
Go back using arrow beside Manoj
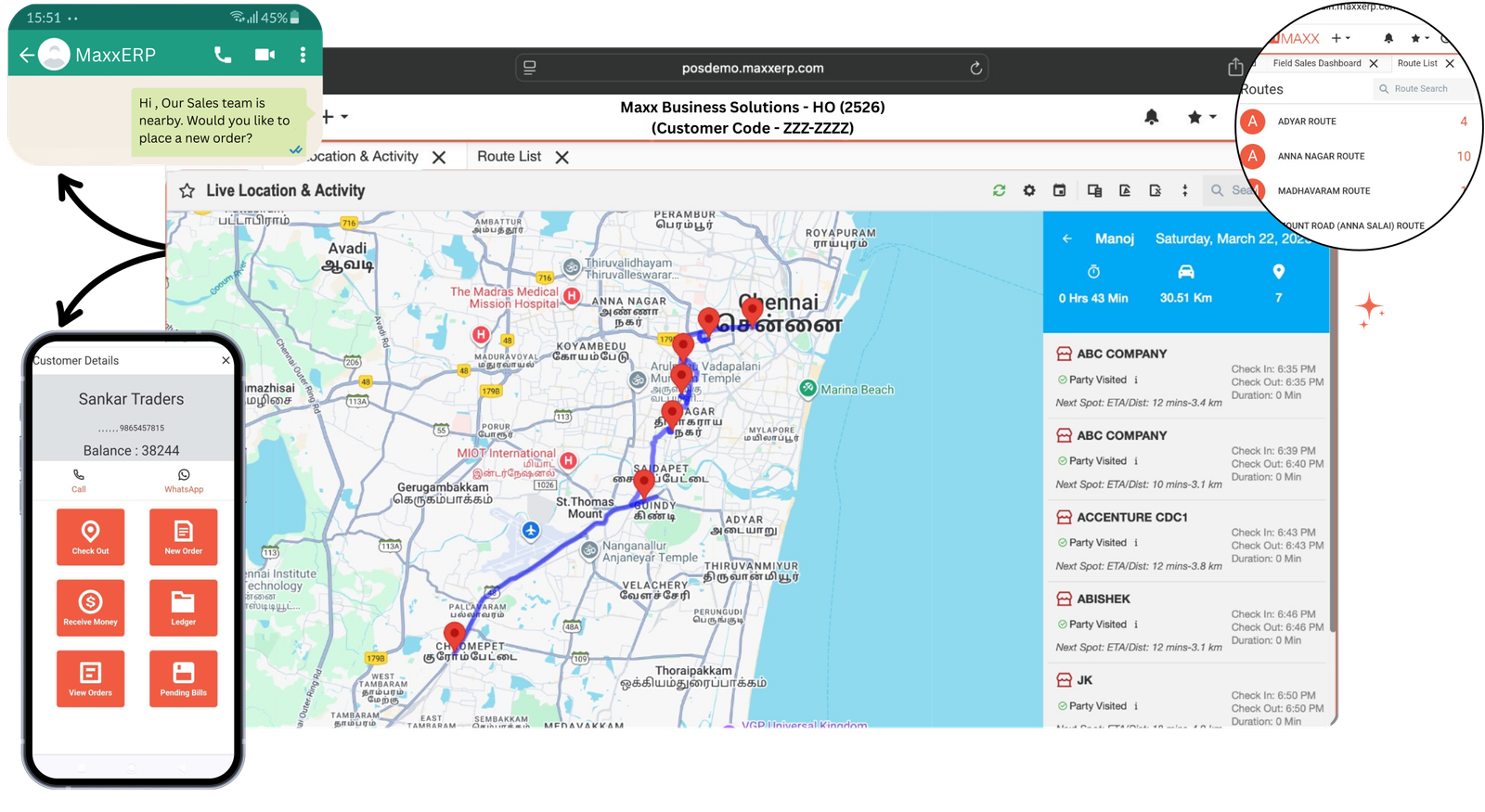point(1067,238)
